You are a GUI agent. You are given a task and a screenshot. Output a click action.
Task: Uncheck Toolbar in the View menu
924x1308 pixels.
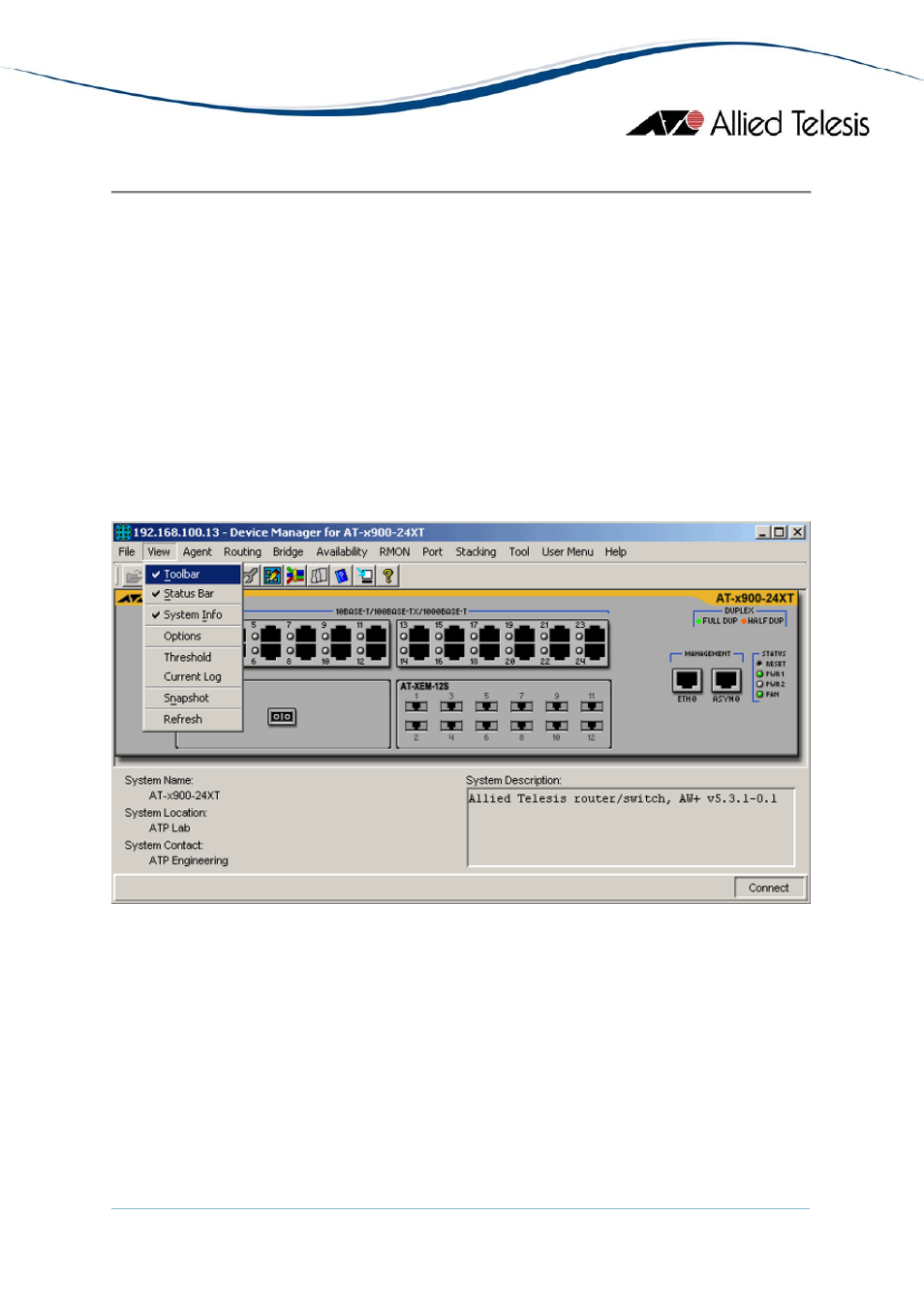point(193,575)
